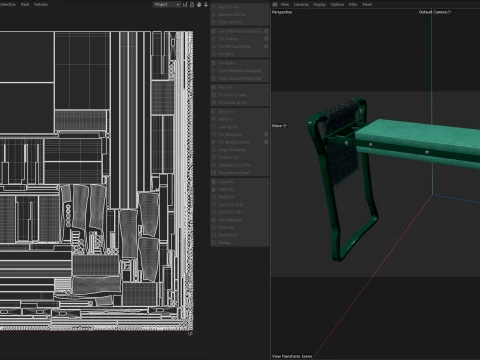Screen dimensions: 480x360
Task: Click the 1,0 coordinate label under UV grid
Action: tap(190, 334)
